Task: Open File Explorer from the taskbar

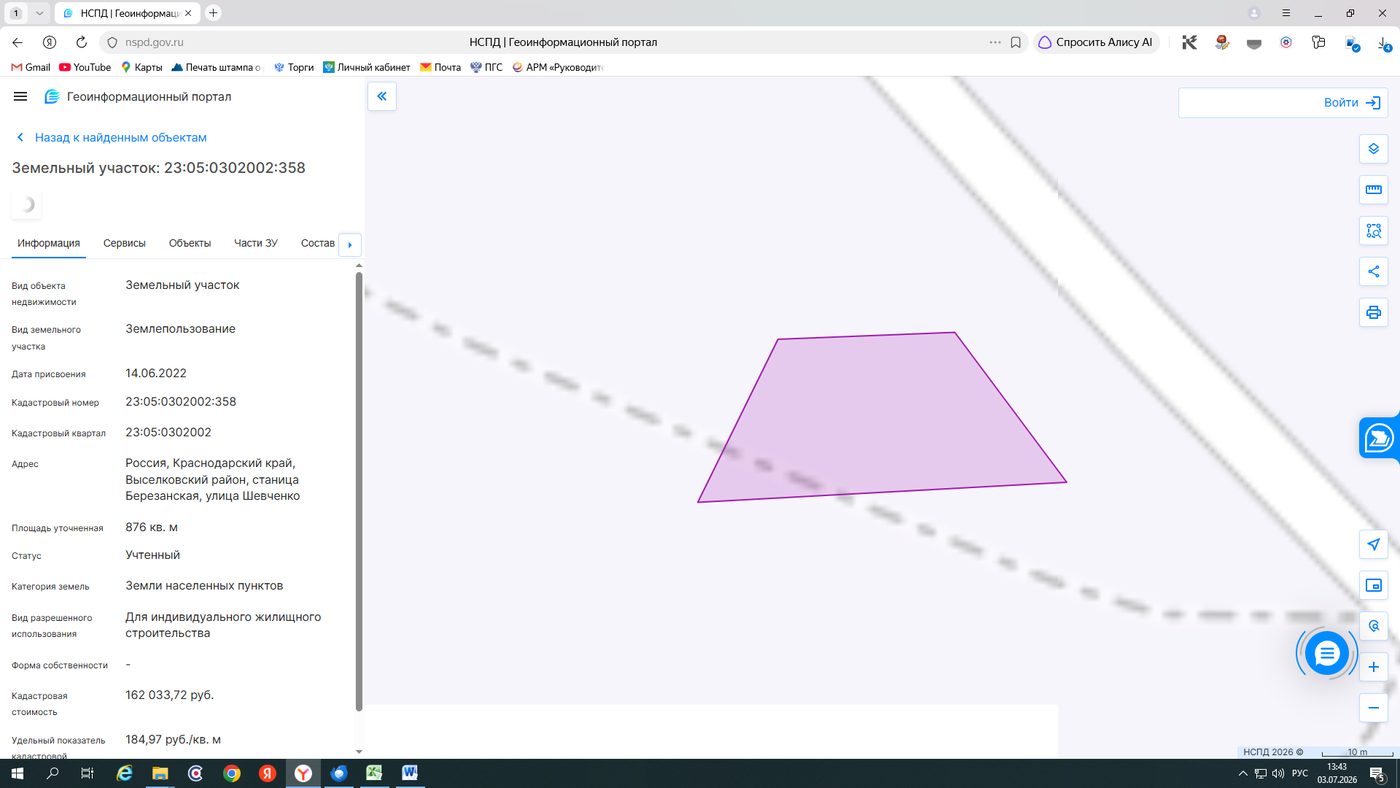Action: click(x=160, y=773)
